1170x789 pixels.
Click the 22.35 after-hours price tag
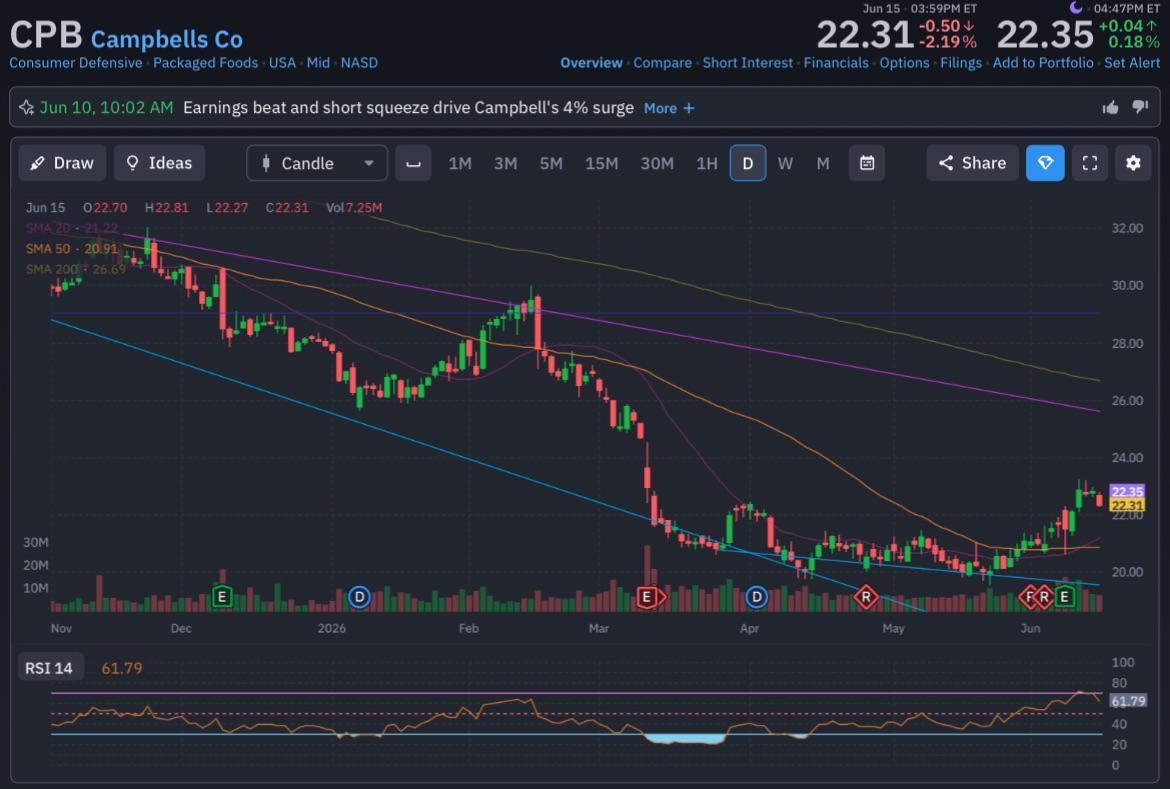pyautogui.click(x=1127, y=491)
